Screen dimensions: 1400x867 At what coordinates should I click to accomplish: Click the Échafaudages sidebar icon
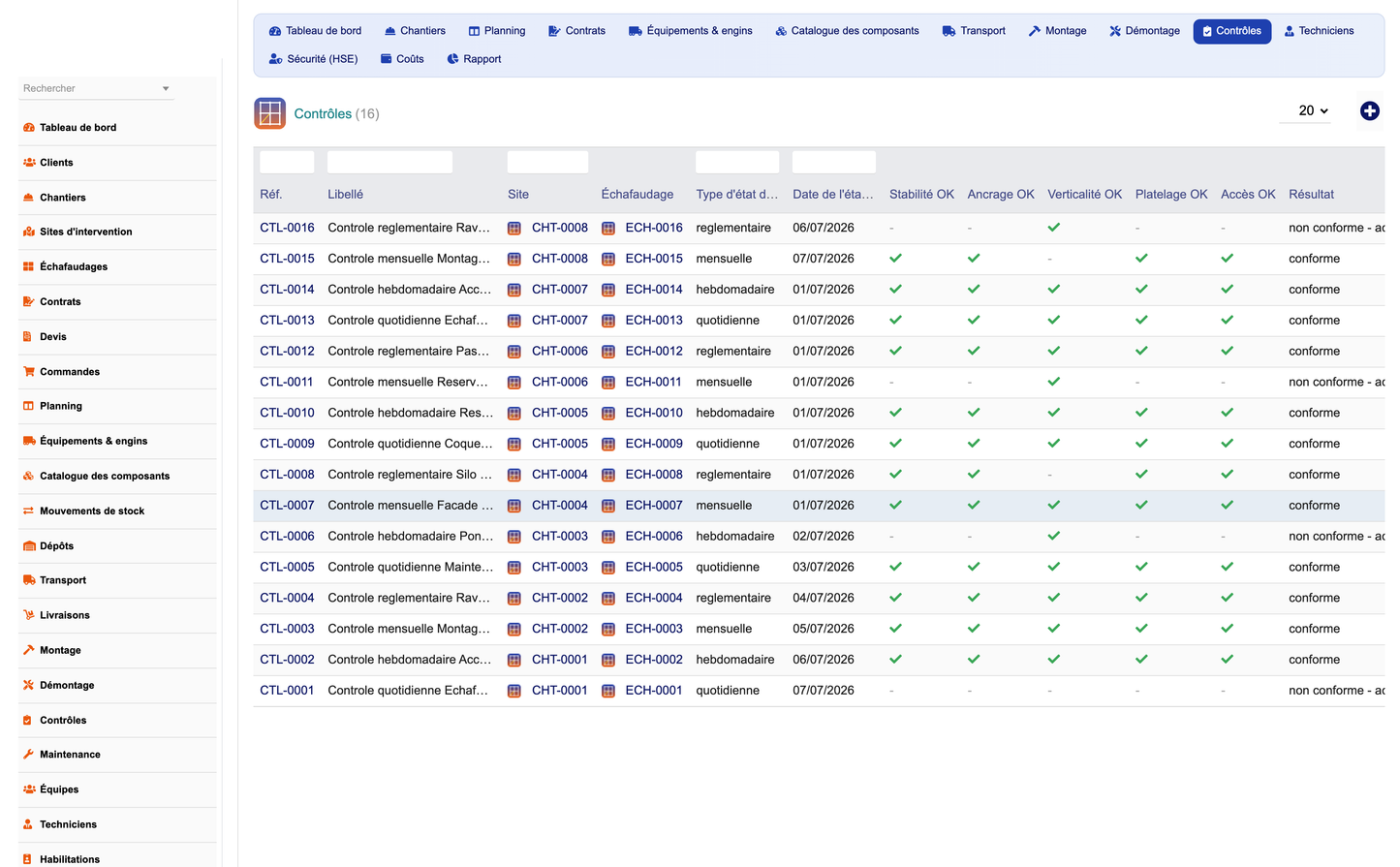click(29, 267)
